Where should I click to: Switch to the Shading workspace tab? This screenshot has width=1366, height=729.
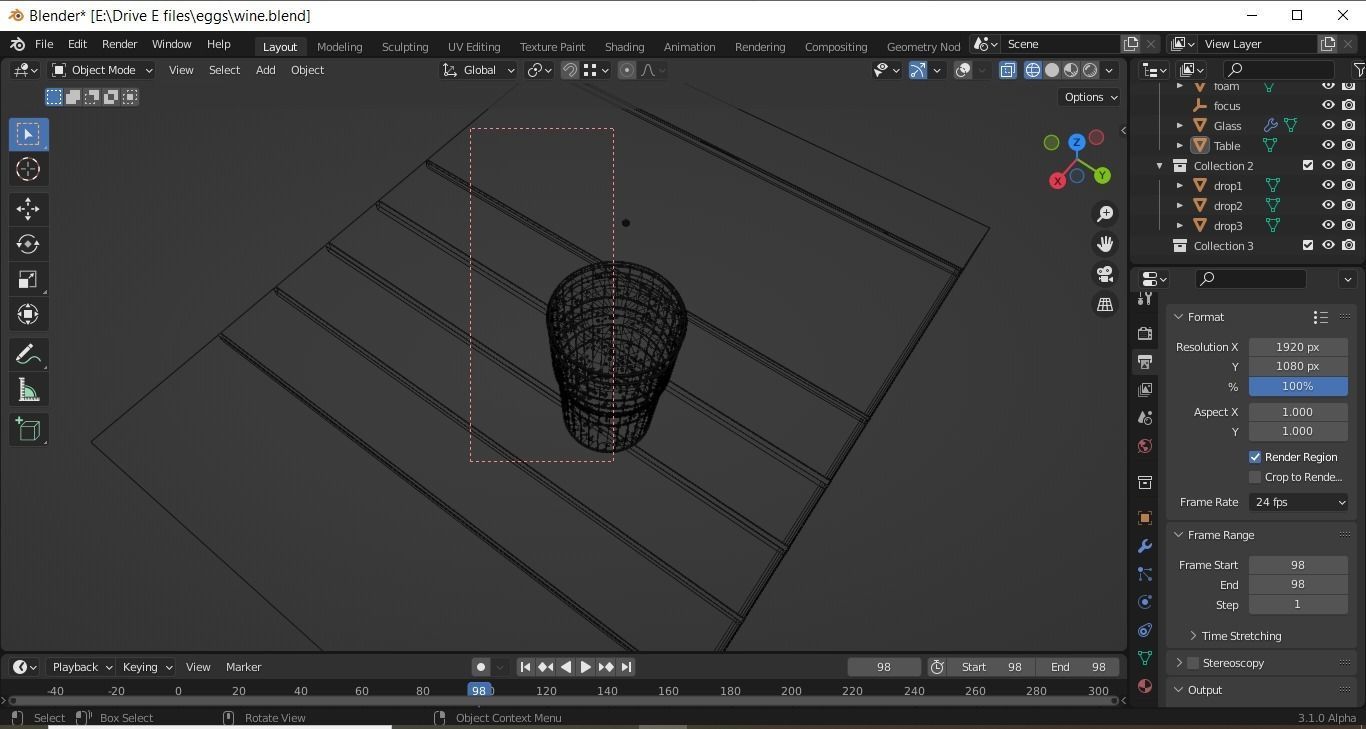[x=624, y=46]
